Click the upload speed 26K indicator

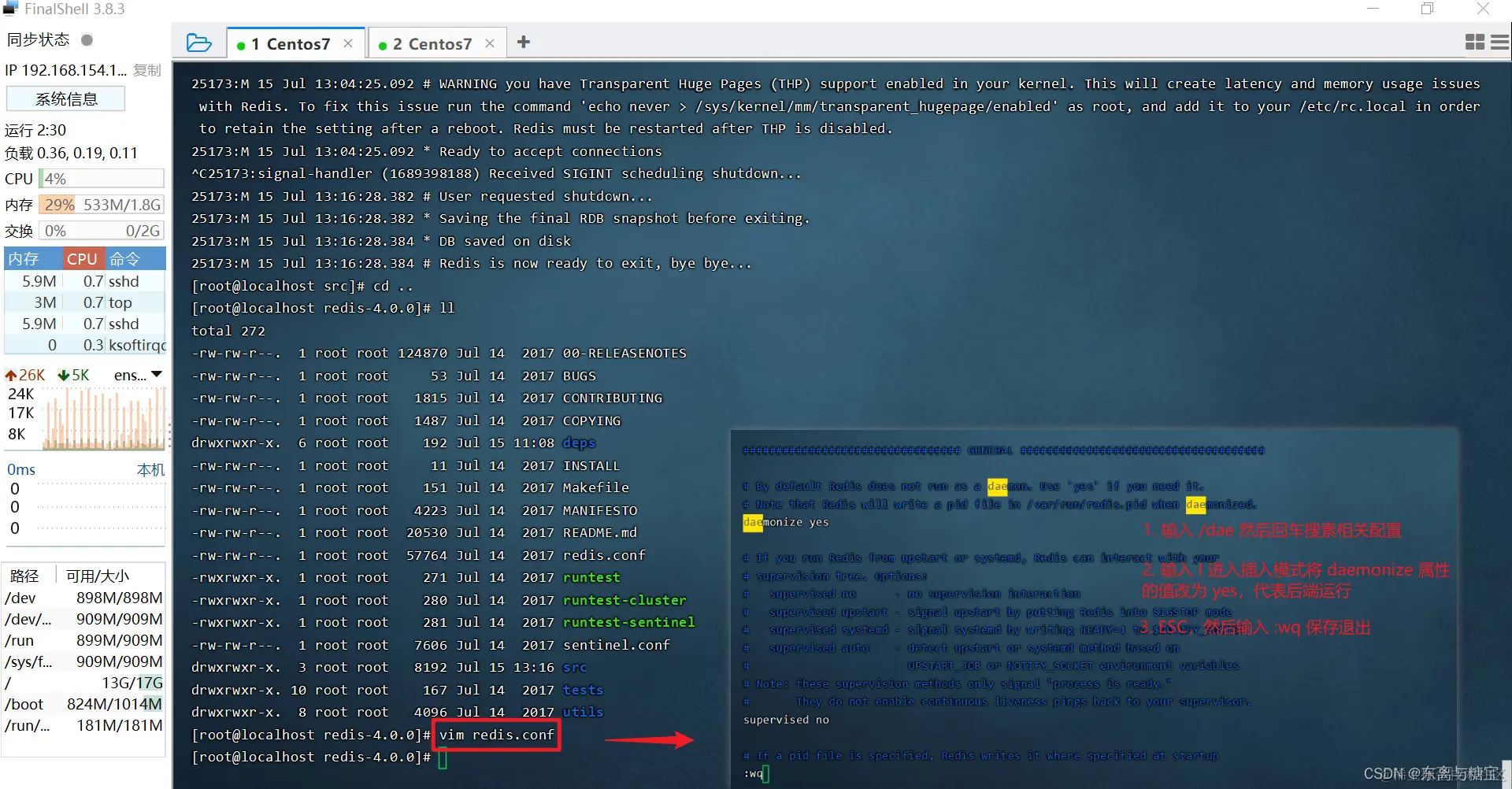(x=25, y=375)
